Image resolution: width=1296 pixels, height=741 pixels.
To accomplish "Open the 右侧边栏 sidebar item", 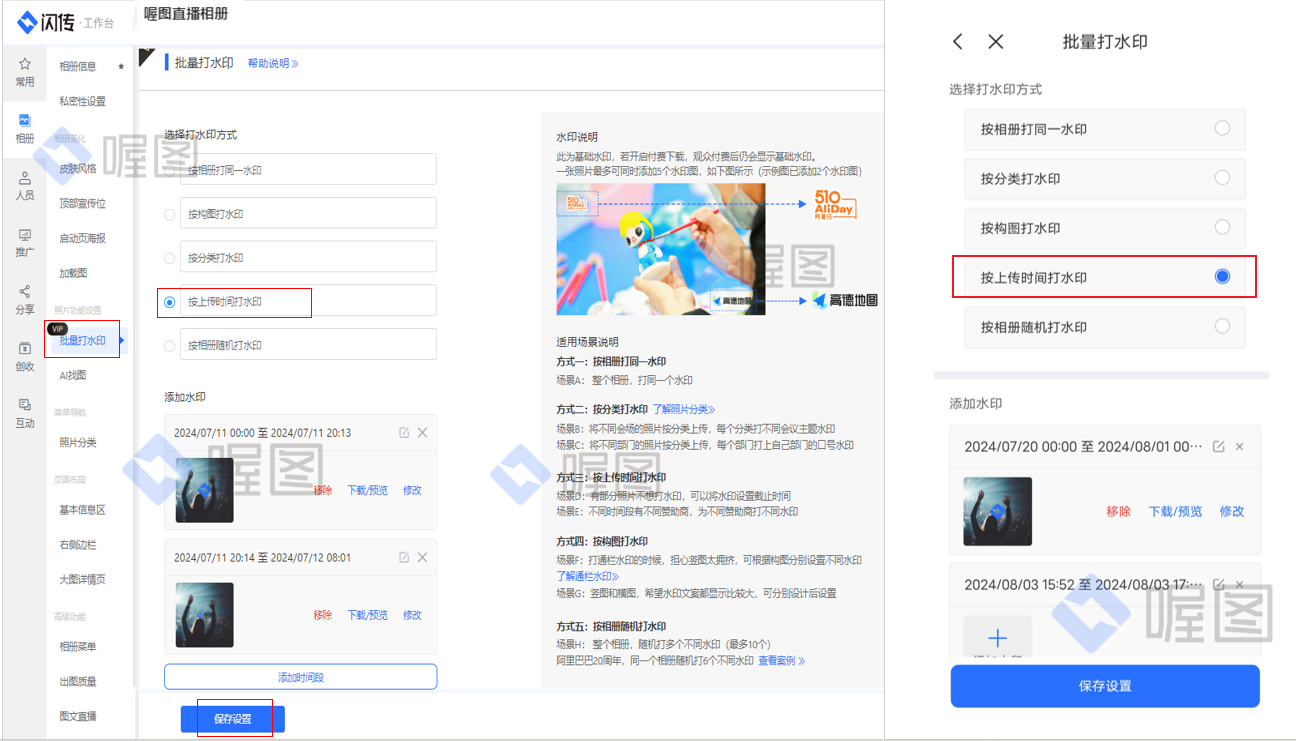I will [x=78, y=545].
